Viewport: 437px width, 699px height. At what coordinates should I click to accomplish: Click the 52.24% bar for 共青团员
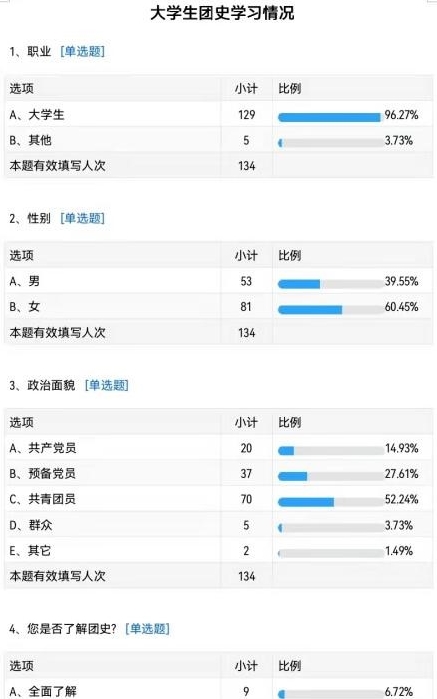[330, 502]
